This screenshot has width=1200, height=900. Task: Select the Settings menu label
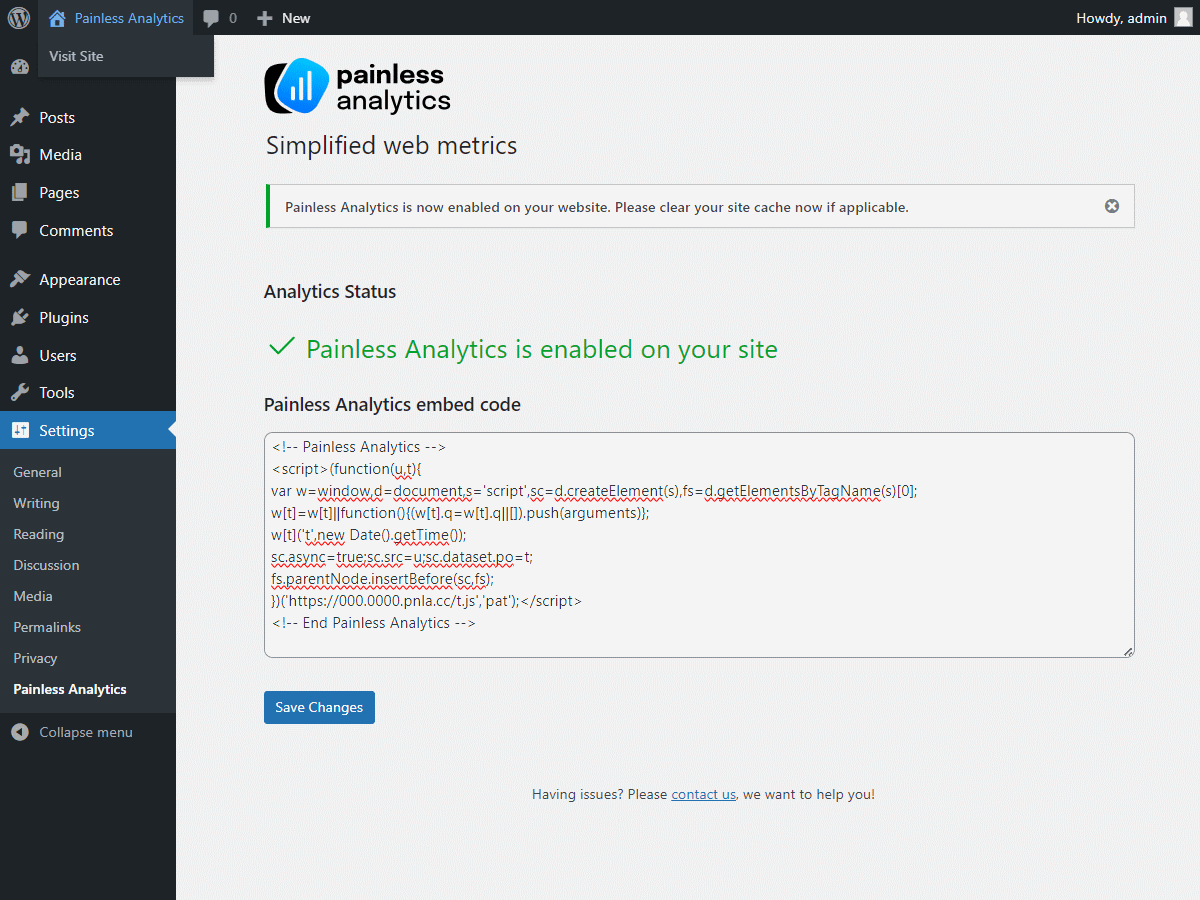coord(67,430)
